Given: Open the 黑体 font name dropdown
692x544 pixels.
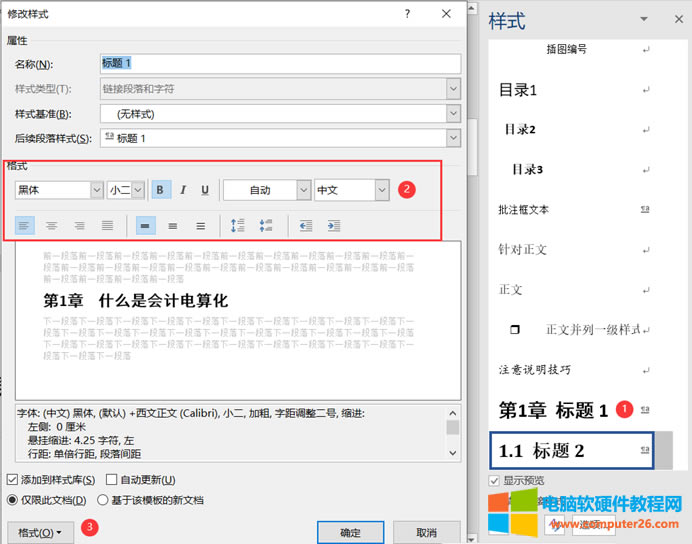Looking at the screenshot, I should 97,190.
